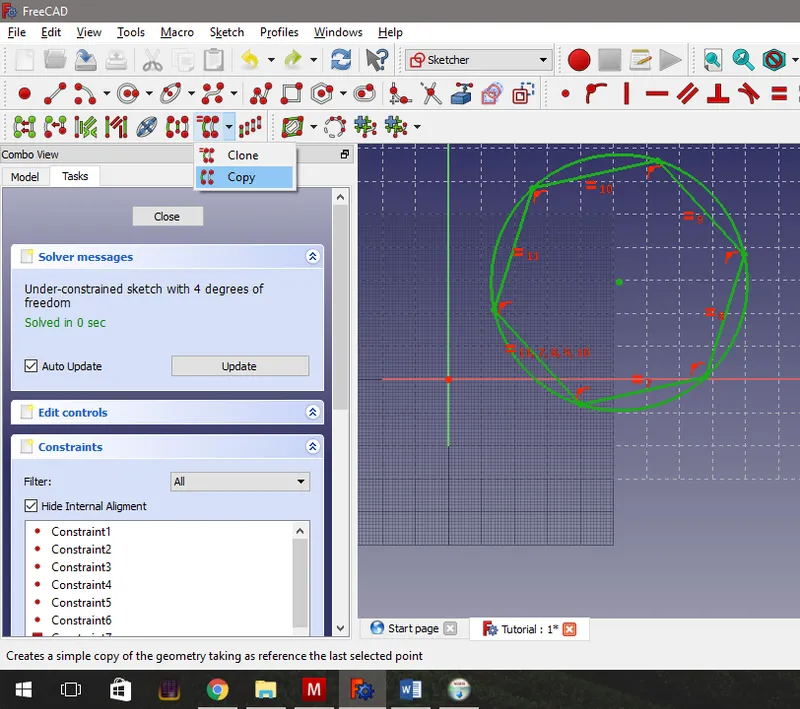Select the trim edge tool
This screenshot has width=800, height=709.
[x=428, y=95]
